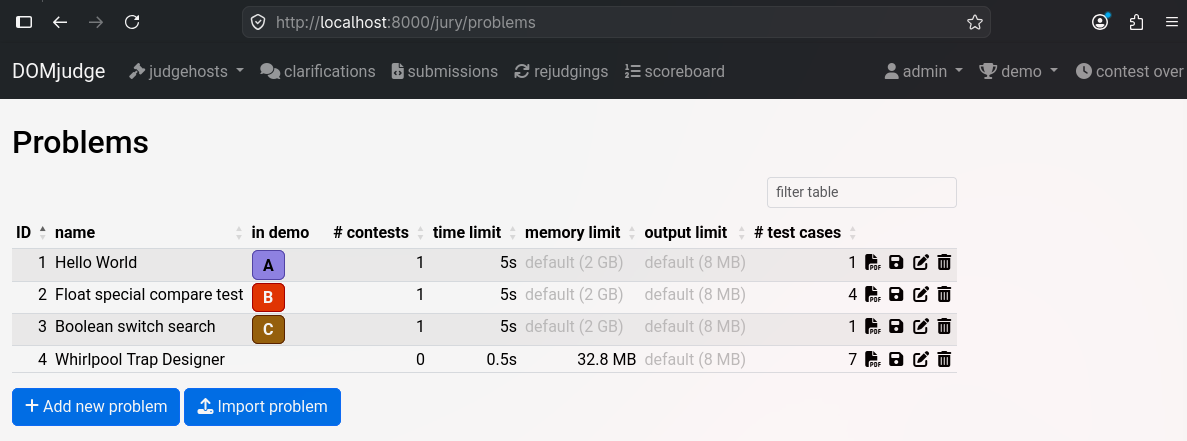Reload the current browser page

132,23
